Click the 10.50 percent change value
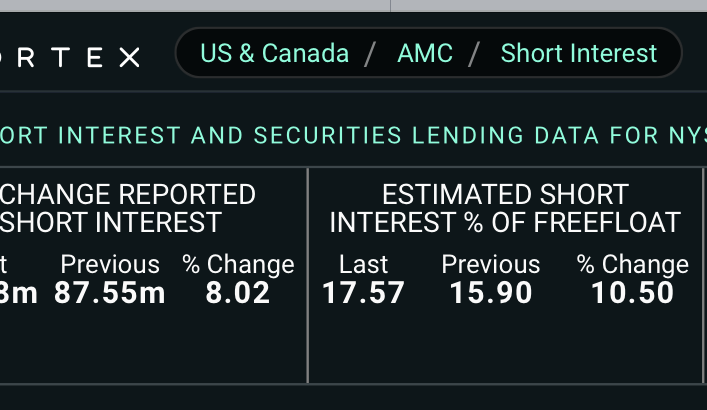Screen dimensions: 707x410 (x=632, y=293)
